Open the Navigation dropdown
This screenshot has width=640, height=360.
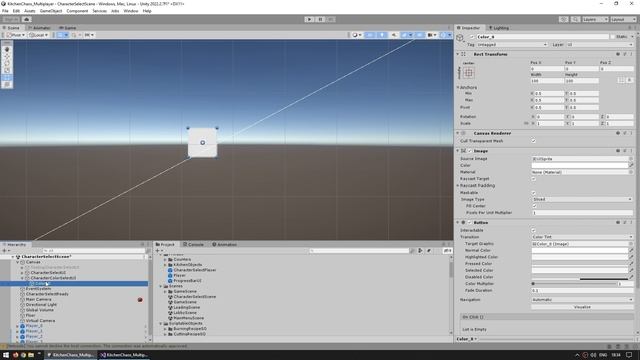click(582, 300)
